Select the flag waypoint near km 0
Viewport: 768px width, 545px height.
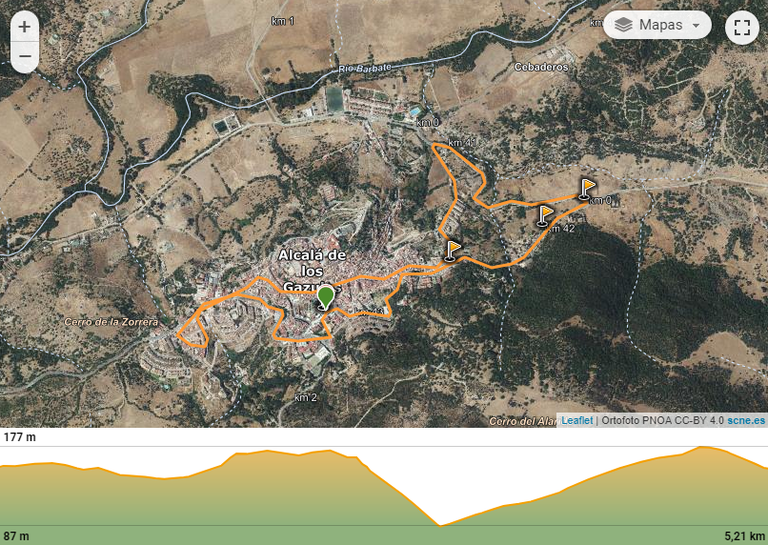(587, 189)
